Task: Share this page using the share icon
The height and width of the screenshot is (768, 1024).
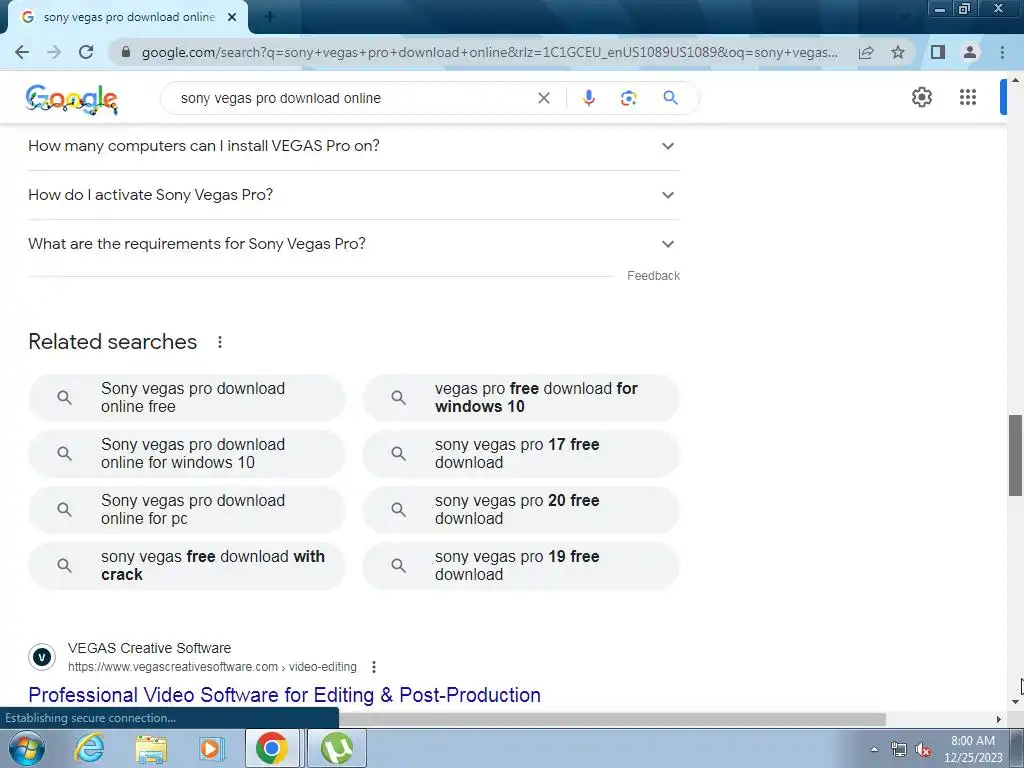Action: (x=866, y=52)
